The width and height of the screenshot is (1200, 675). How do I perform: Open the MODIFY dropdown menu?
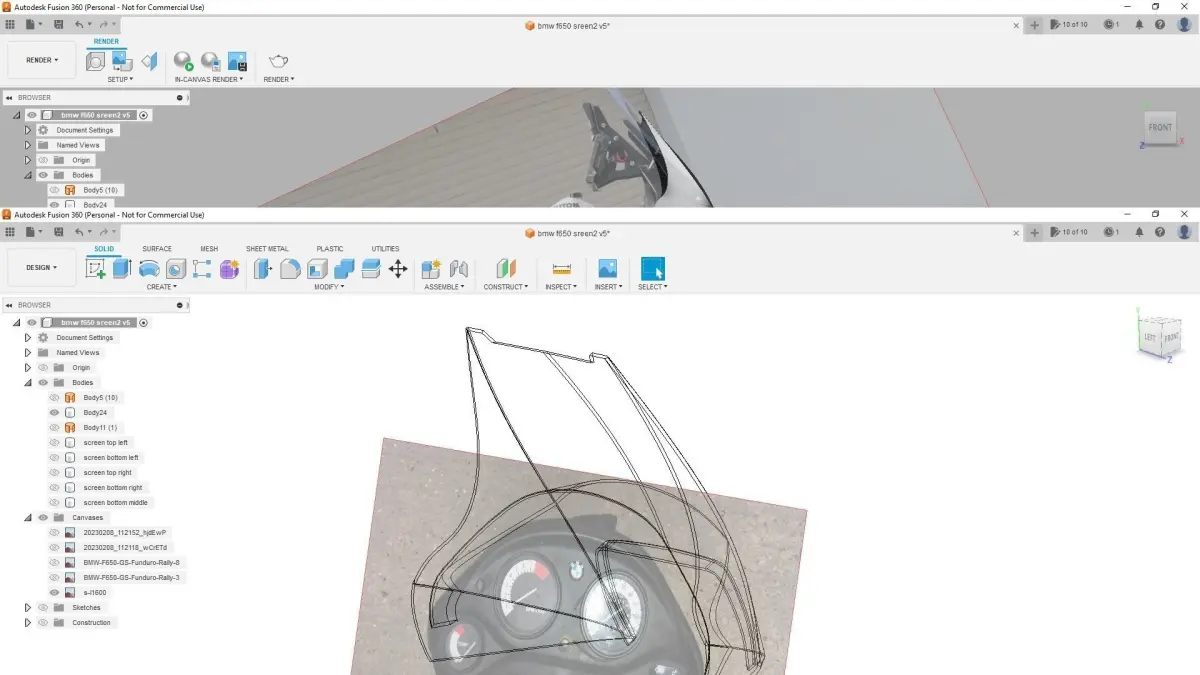coord(329,287)
